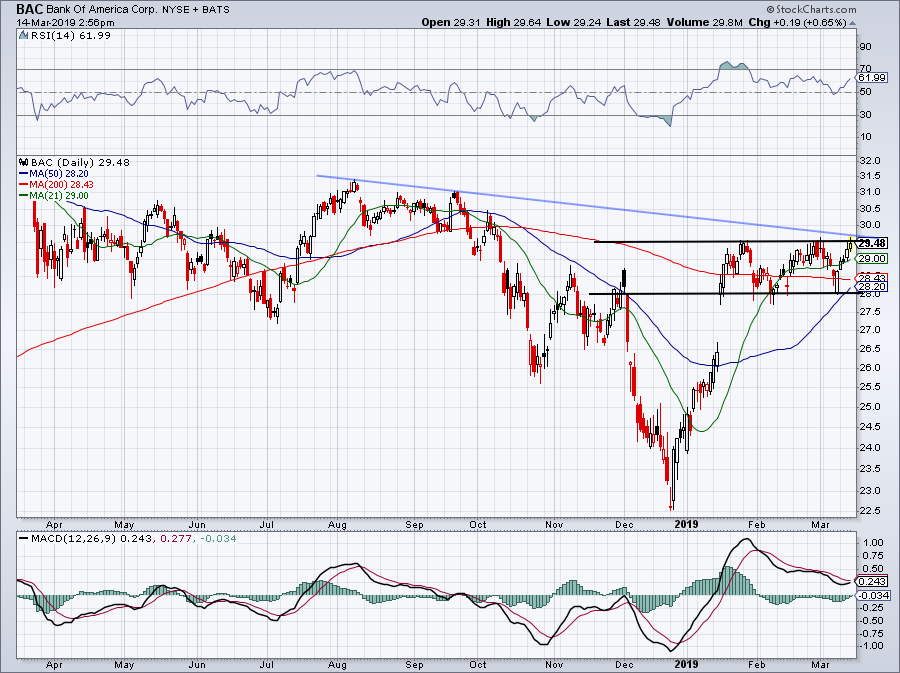Click the '14-Mar-2019 2:56pm' timestamp
The width and height of the screenshot is (900, 673).
(x=65, y=23)
